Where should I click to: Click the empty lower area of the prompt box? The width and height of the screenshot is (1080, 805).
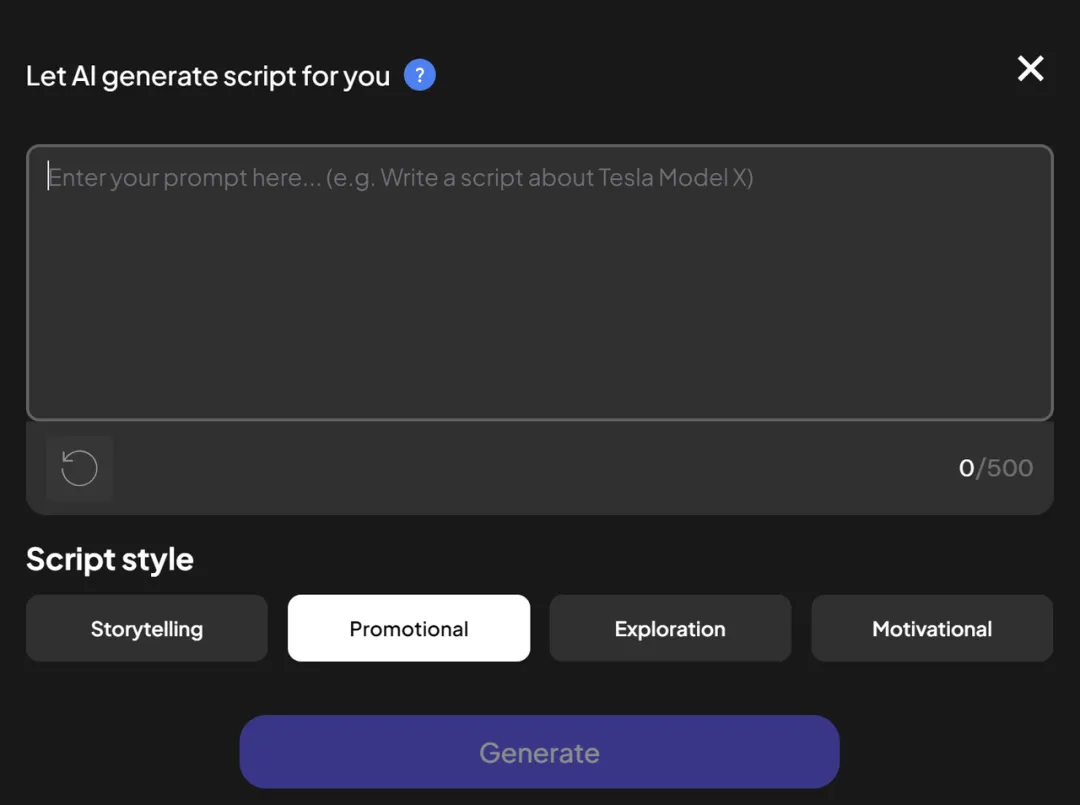[539, 331]
